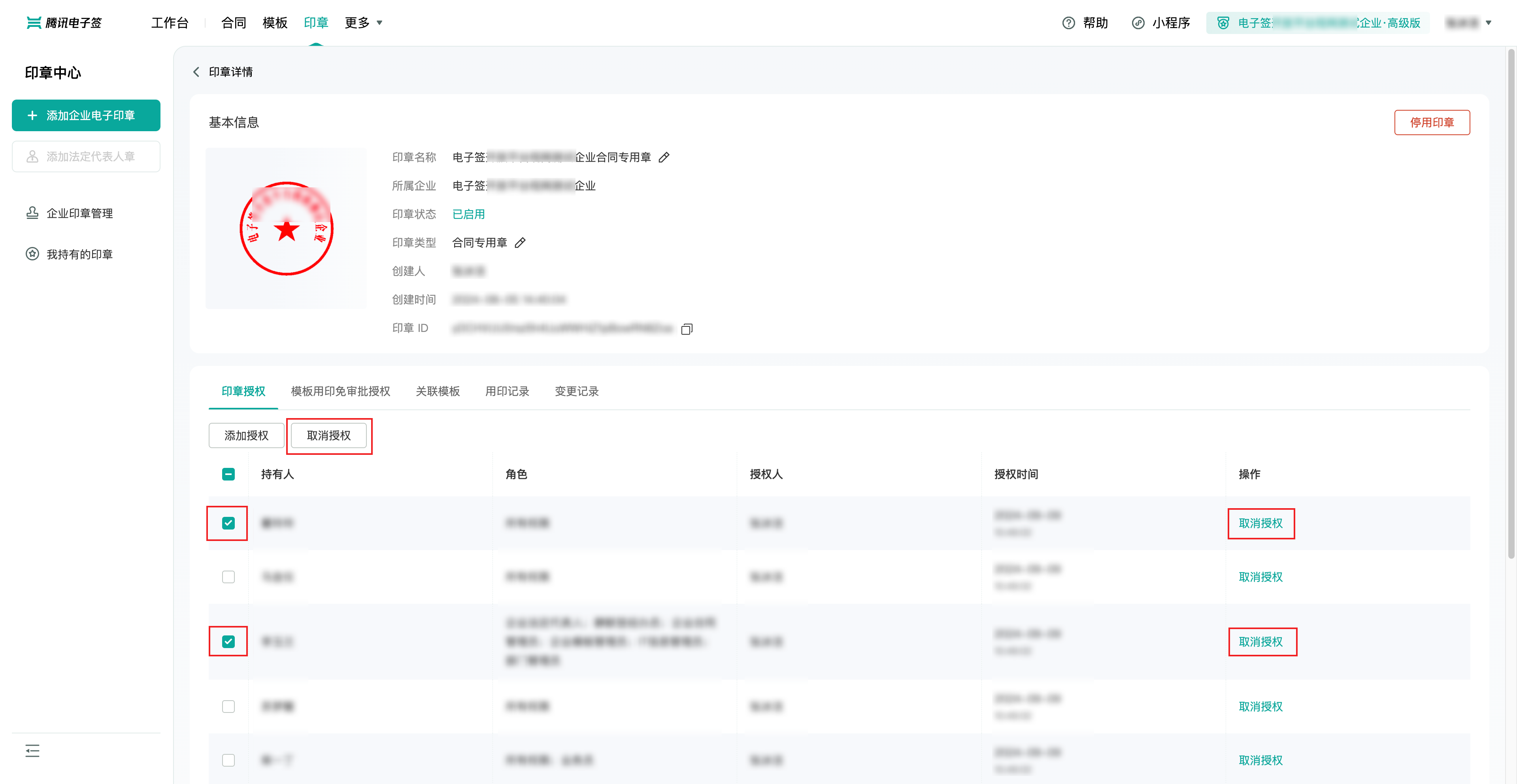The image size is (1517, 784).
Task: Open 我持有的印章 in sidebar
Action: click(79, 254)
